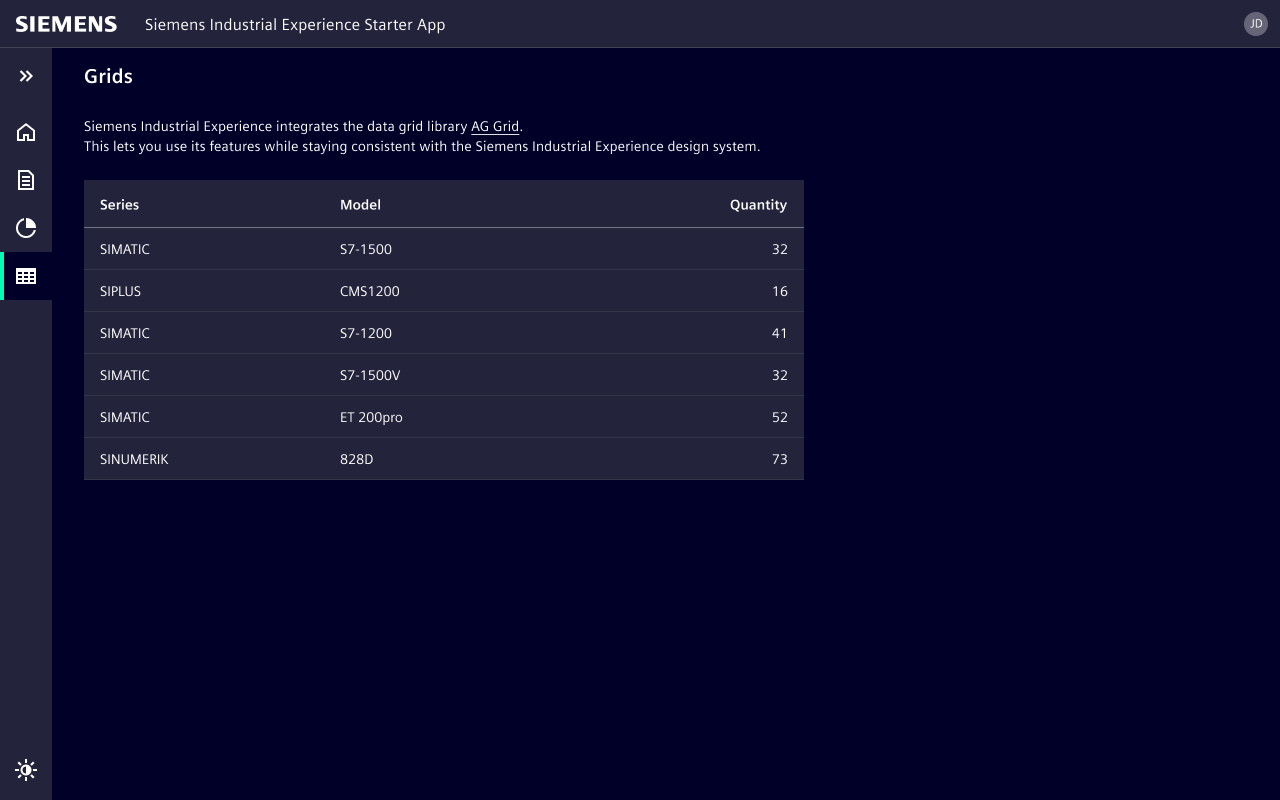Click the Grids page heading
The height and width of the screenshot is (800, 1280).
point(108,76)
